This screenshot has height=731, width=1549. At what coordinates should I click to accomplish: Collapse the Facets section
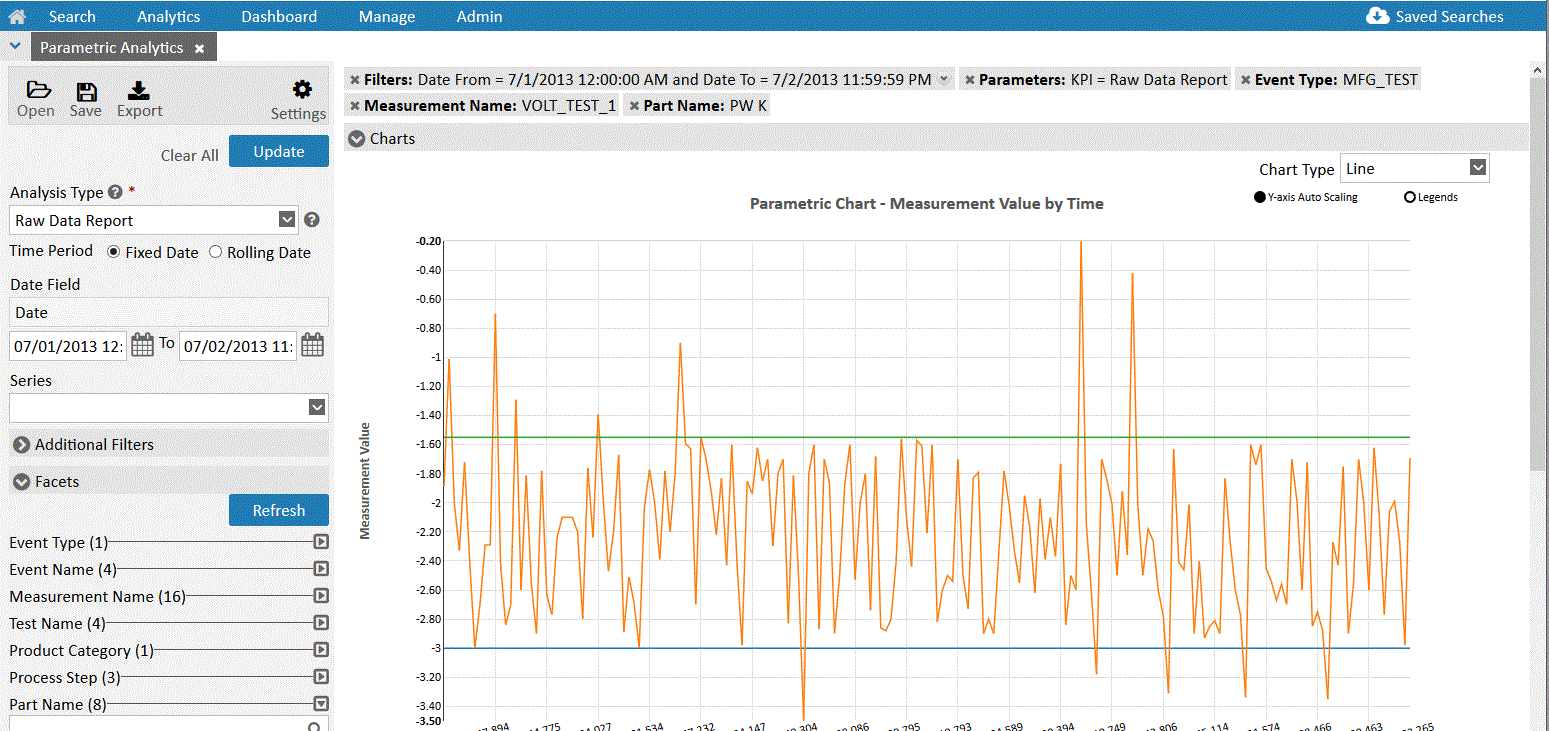click(21, 481)
